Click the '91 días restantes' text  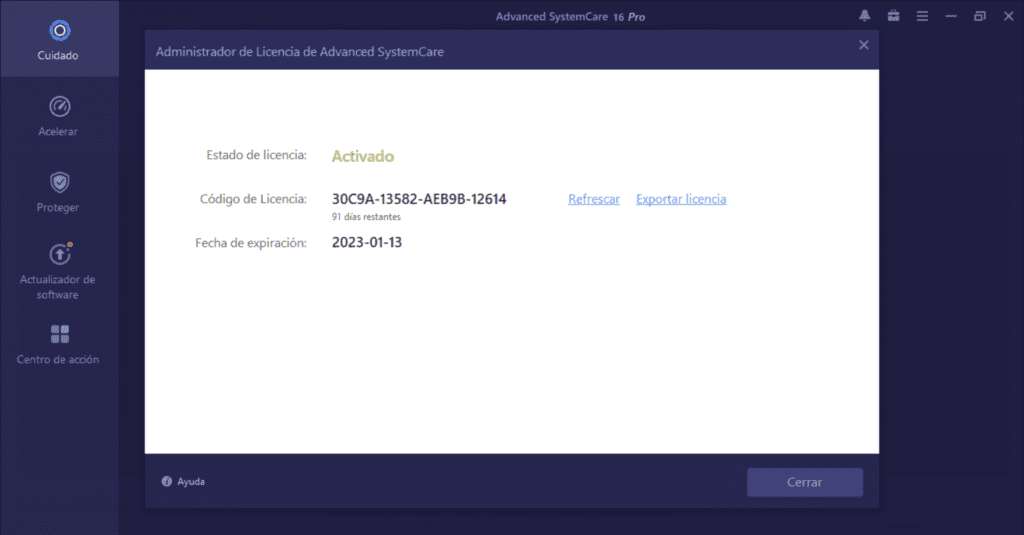point(366,217)
